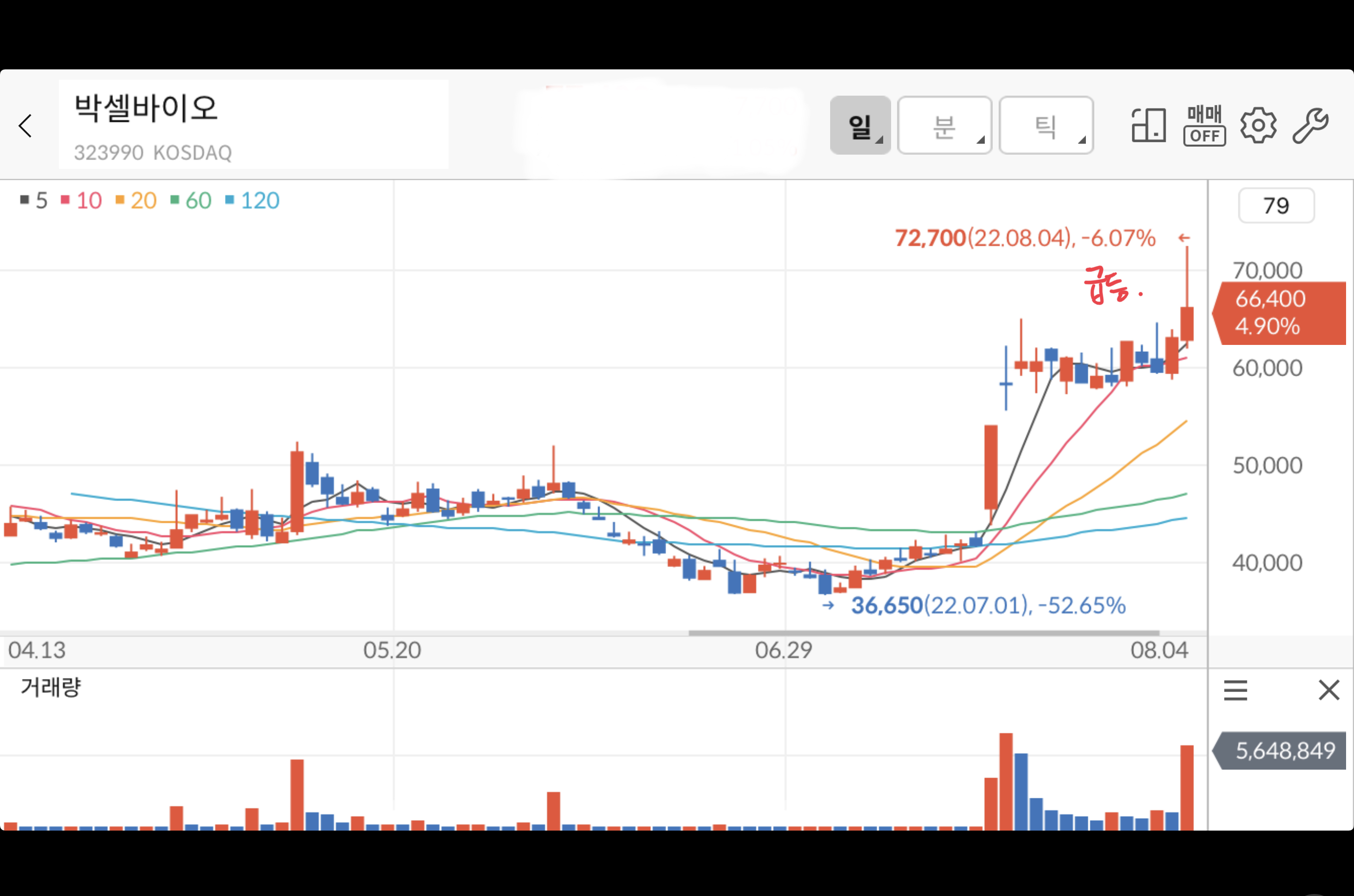Image resolution: width=1354 pixels, height=896 pixels.
Task: Click the 72,700 high price label
Action: 1025,238
